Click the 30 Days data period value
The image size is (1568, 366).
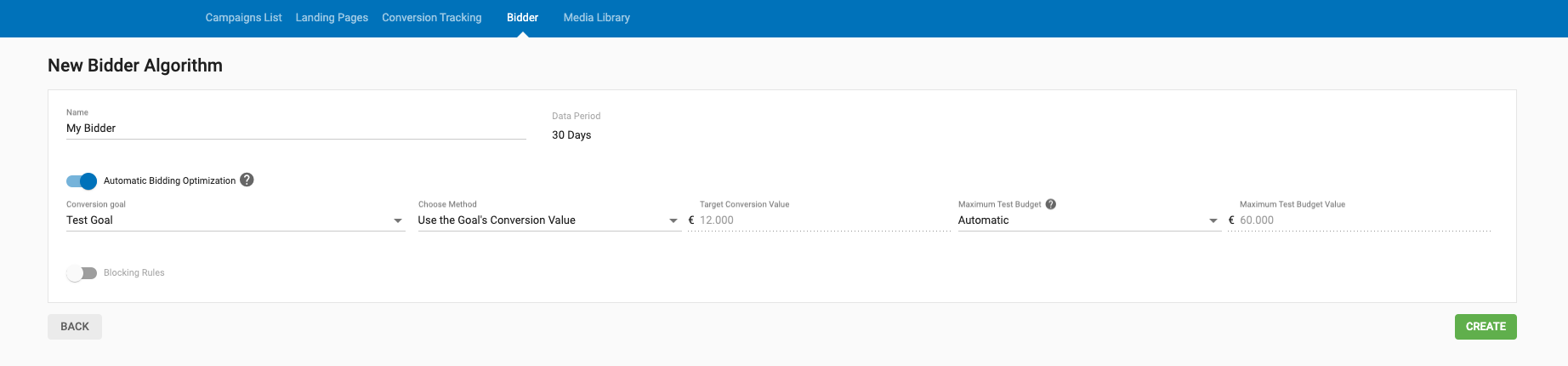(571, 135)
